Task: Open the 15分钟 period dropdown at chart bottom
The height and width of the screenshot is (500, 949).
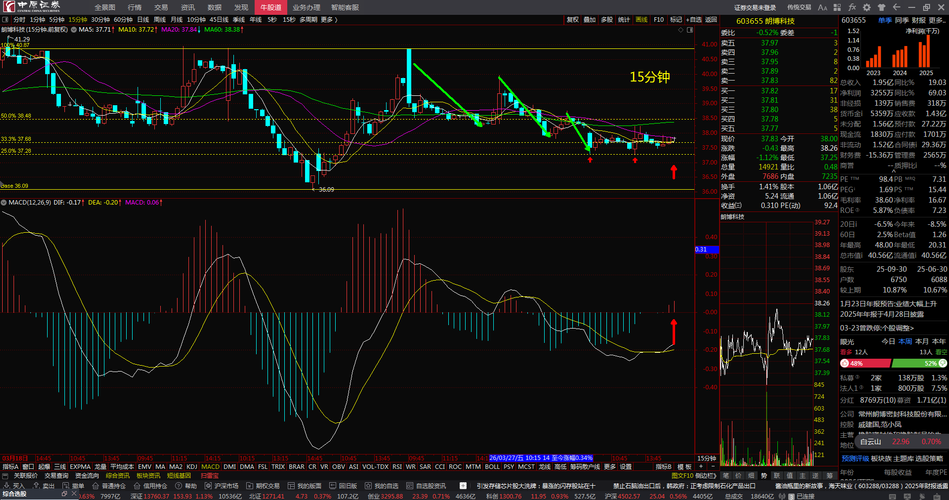Action: [706, 458]
